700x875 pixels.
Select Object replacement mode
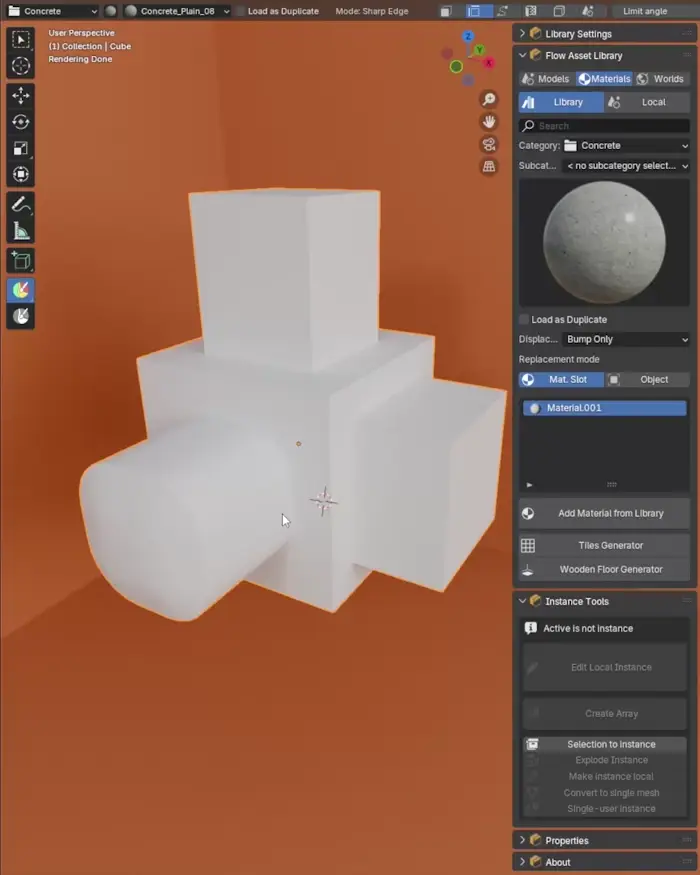pos(648,379)
